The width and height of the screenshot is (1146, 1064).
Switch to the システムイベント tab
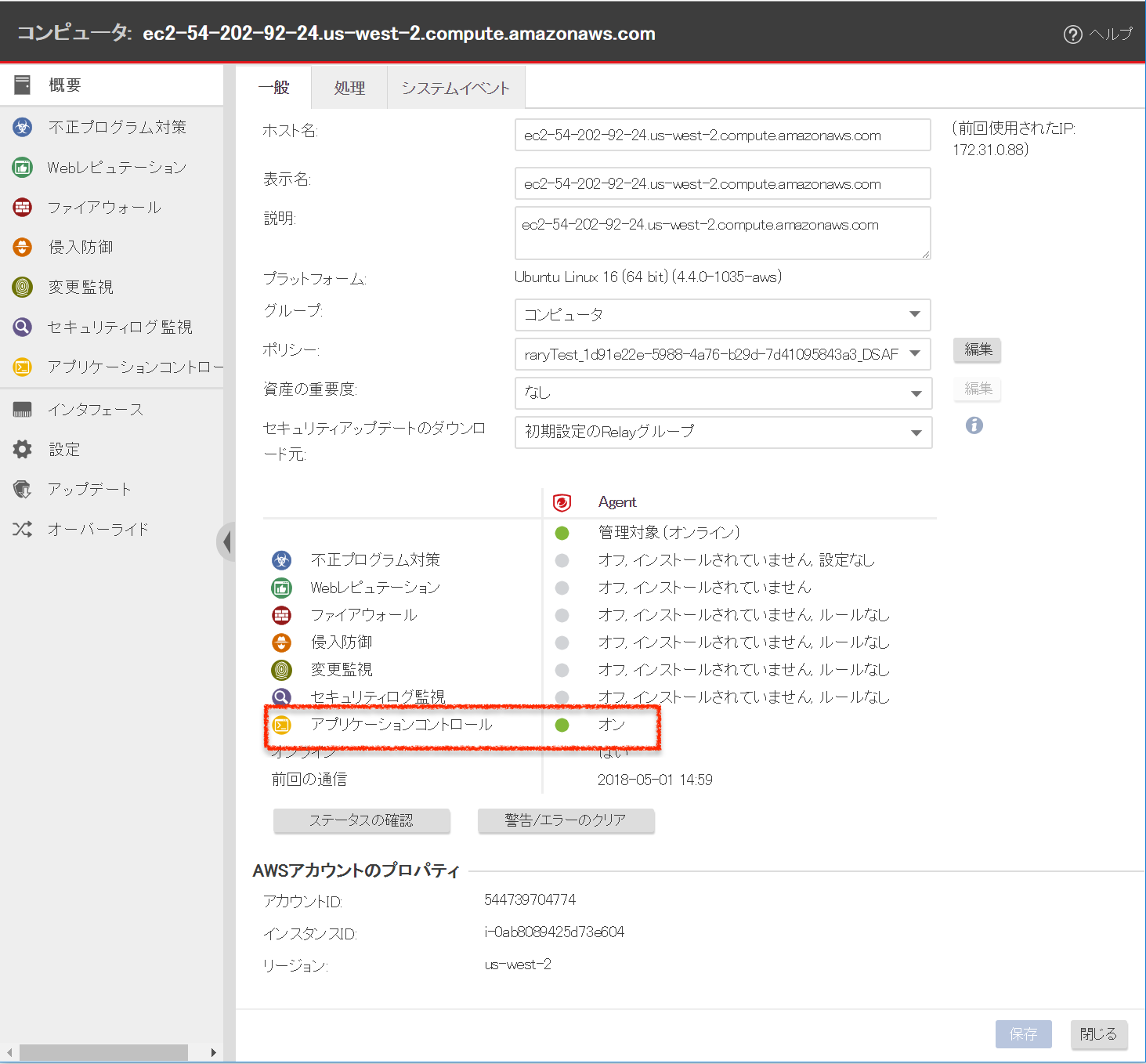[x=455, y=88]
